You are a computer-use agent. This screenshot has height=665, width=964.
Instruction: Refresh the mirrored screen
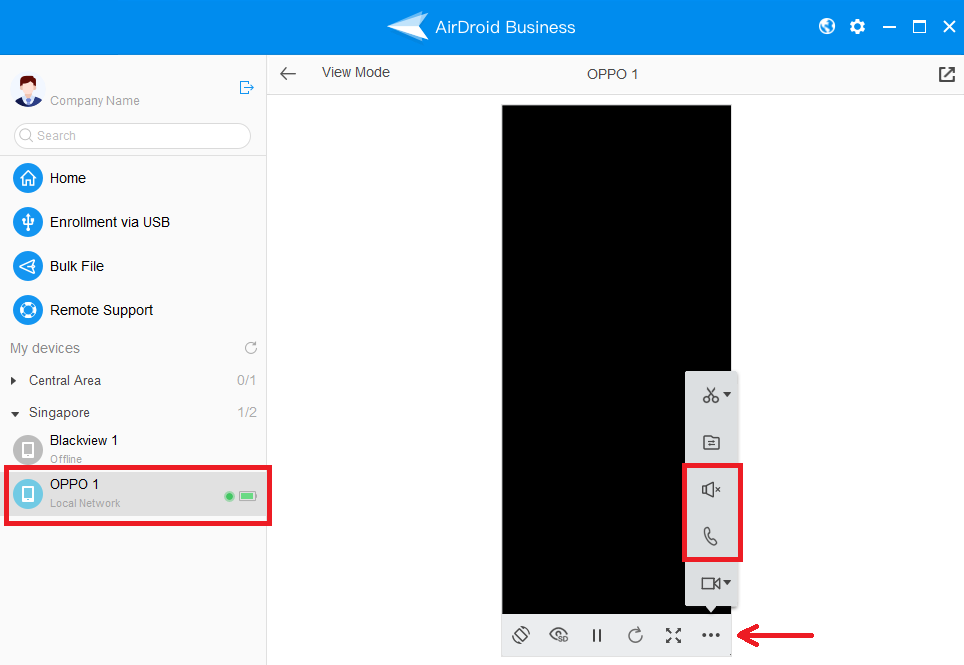[x=635, y=635]
